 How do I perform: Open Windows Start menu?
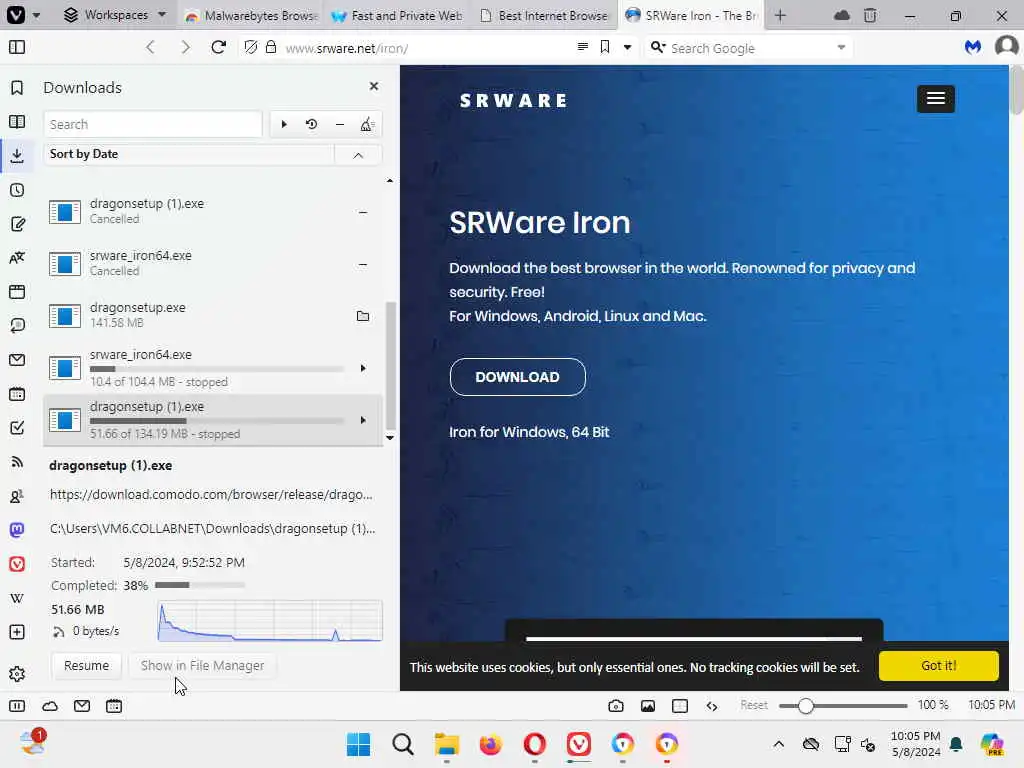pos(358,744)
